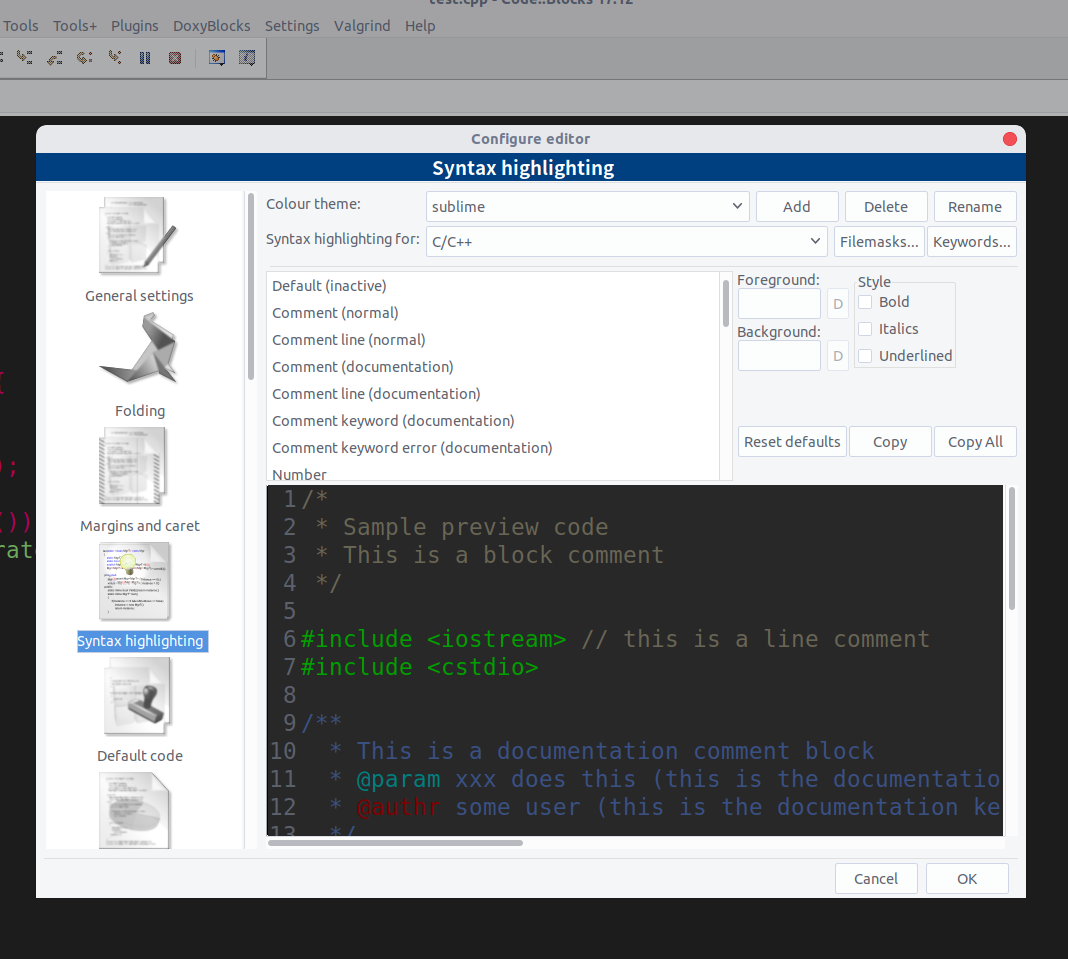The width and height of the screenshot is (1068, 959).
Task: Click the debugger Step out icon
Action: (x=54, y=58)
